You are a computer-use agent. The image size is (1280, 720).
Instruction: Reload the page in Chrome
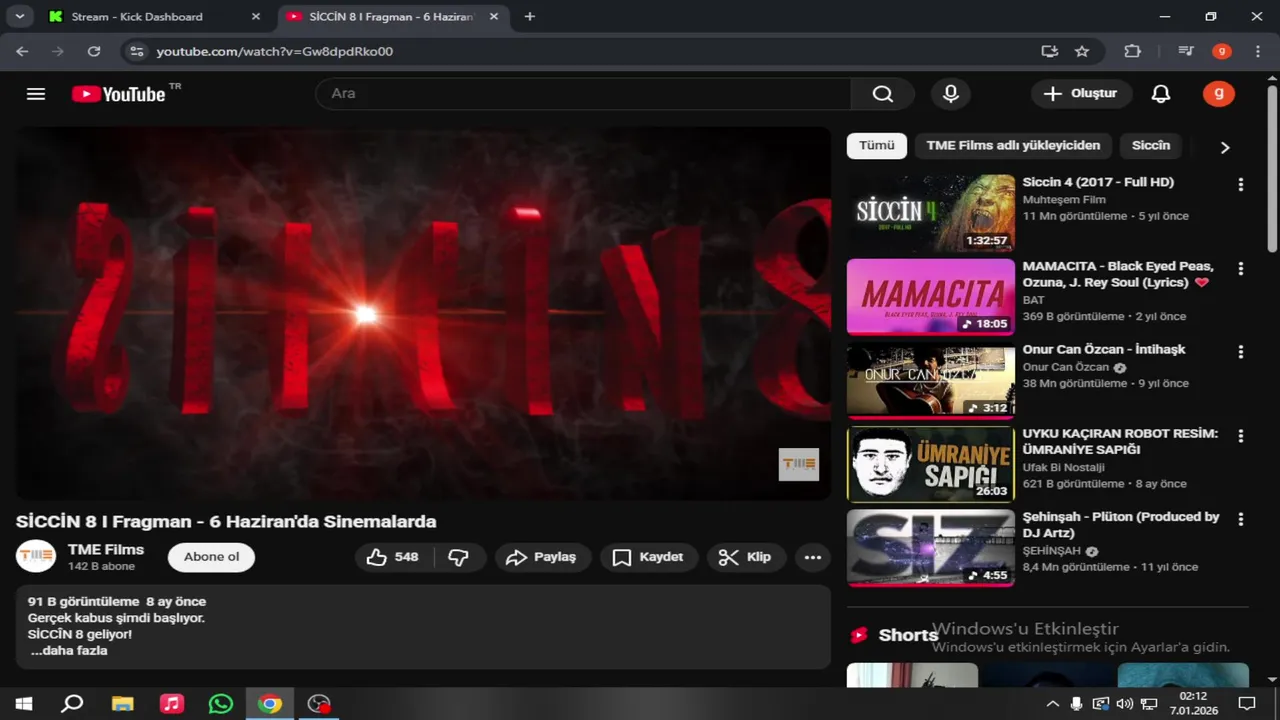[94, 51]
